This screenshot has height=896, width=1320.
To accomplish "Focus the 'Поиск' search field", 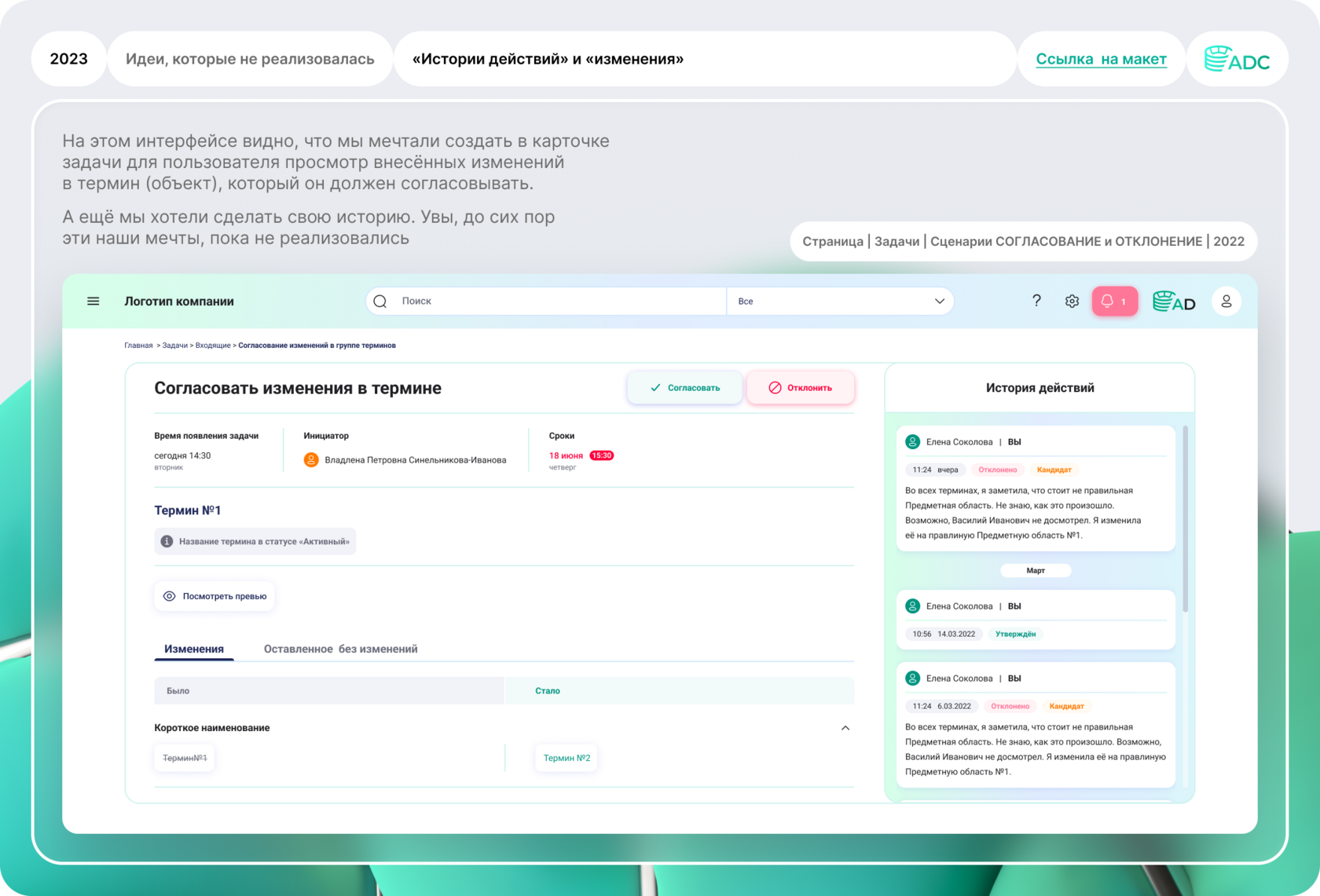I will click(x=546, y=302).
